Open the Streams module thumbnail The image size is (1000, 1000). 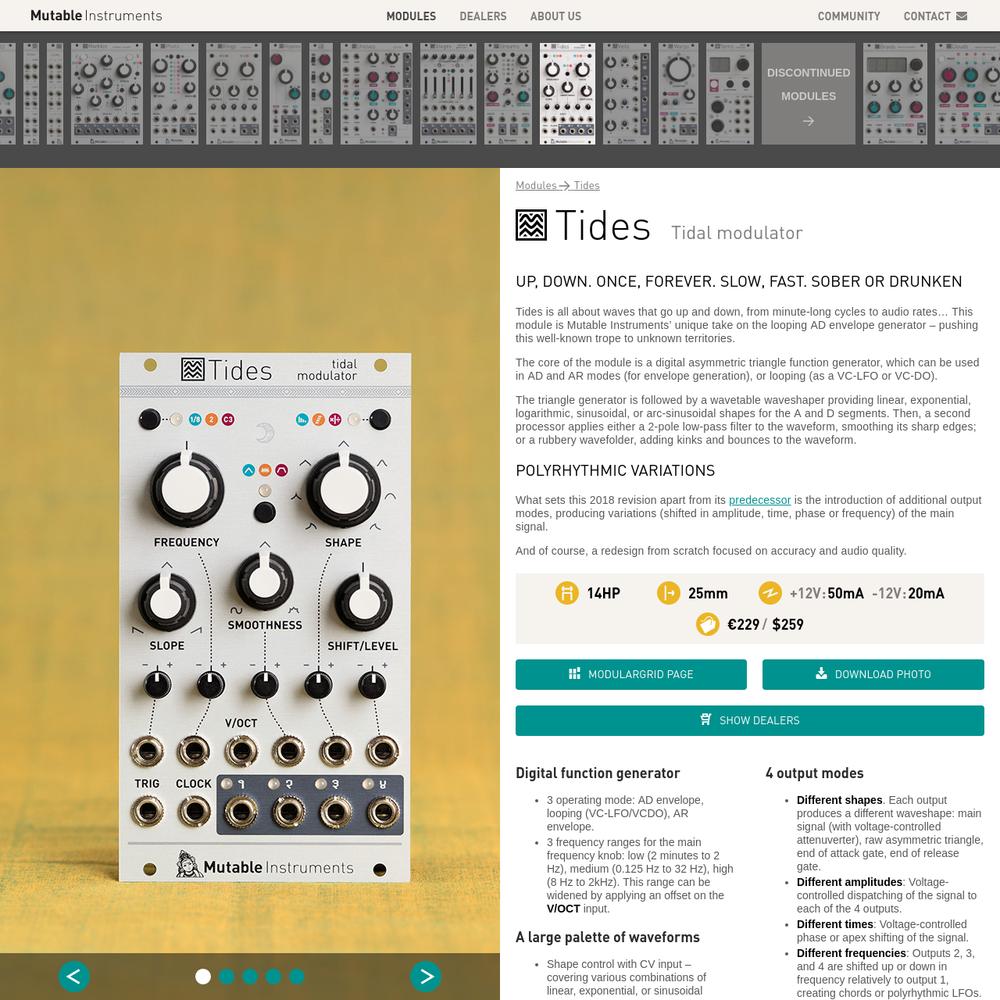tap(508, 94)
